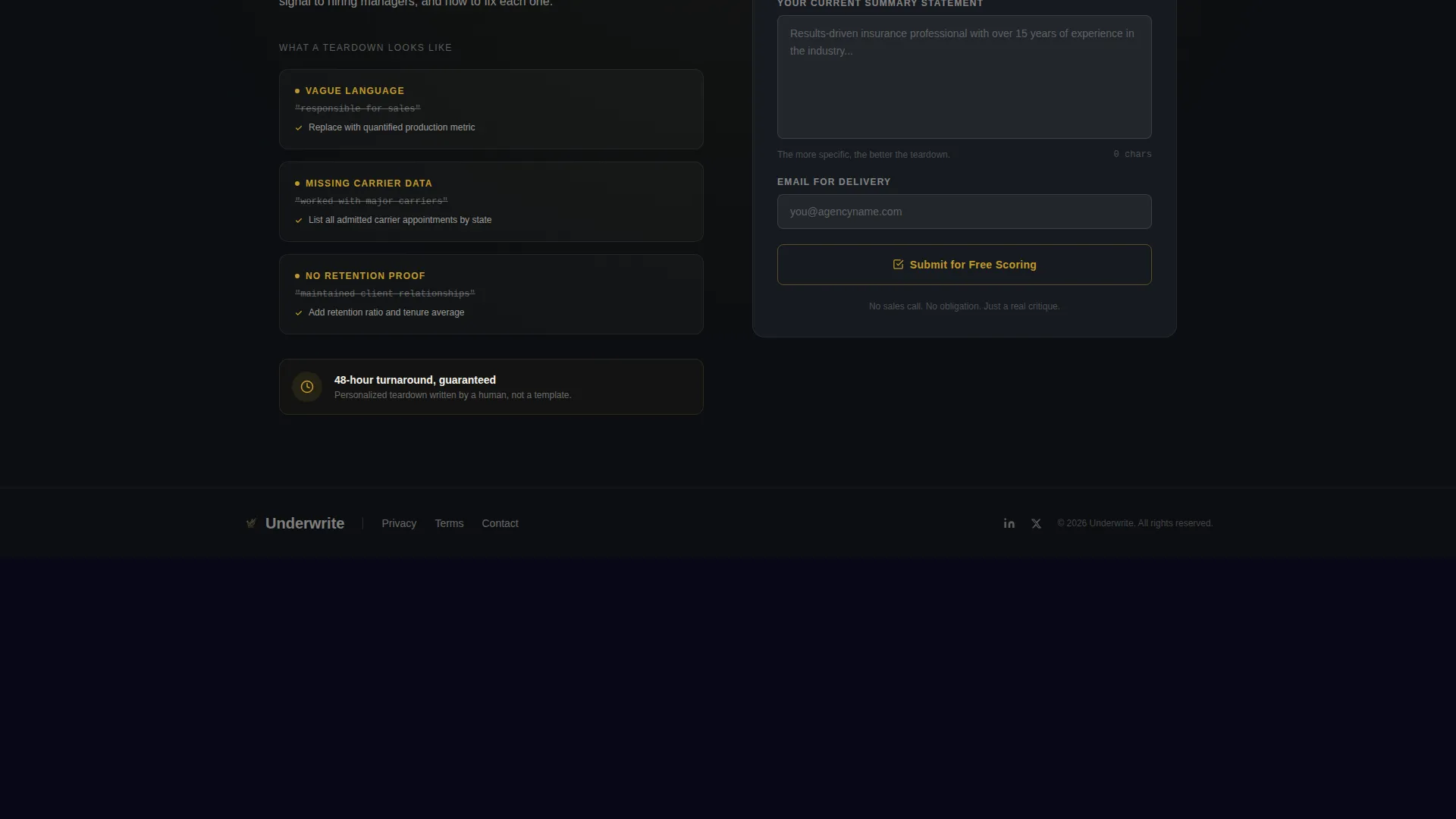Viewport: 1456px width, 819px height.
Task: Open the Terms footer link
Action: (x=449, y=523)
